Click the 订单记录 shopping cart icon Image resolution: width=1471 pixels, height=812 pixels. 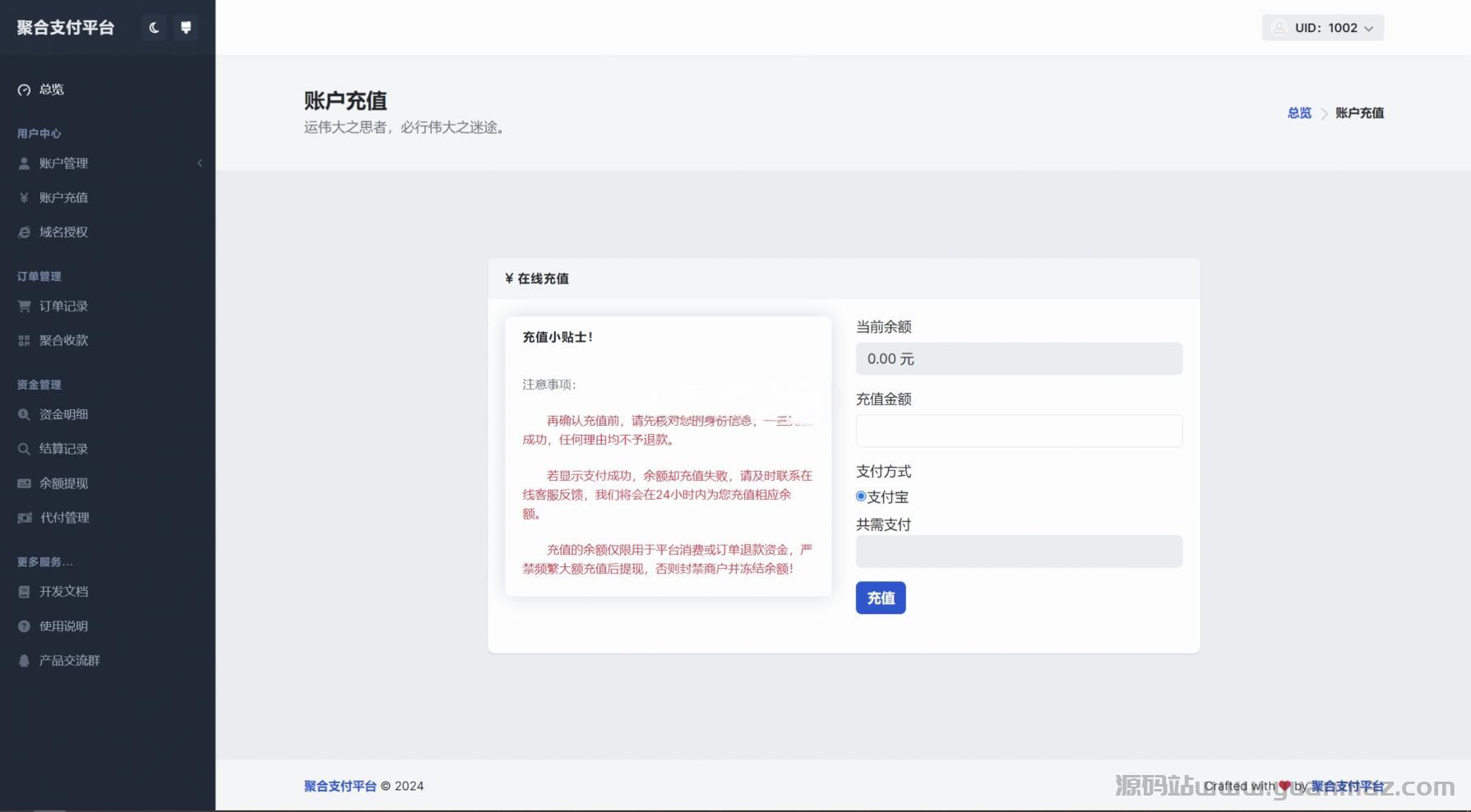pos(24,307)
